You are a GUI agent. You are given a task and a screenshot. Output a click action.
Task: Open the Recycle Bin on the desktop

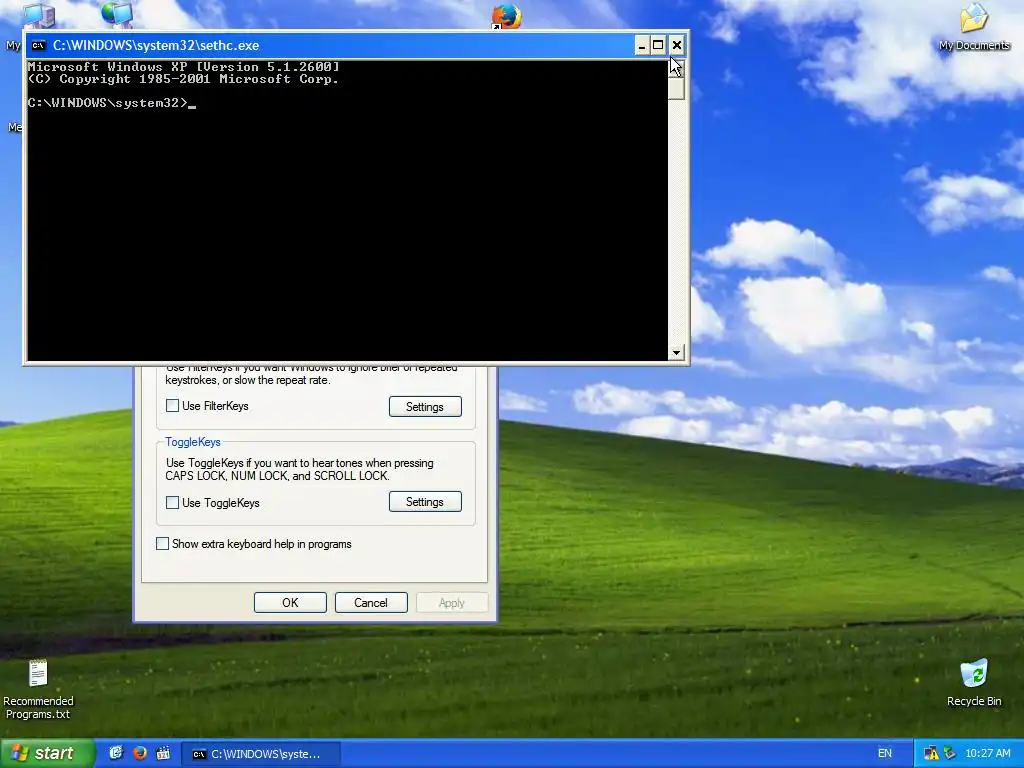(x=974, y=683)
